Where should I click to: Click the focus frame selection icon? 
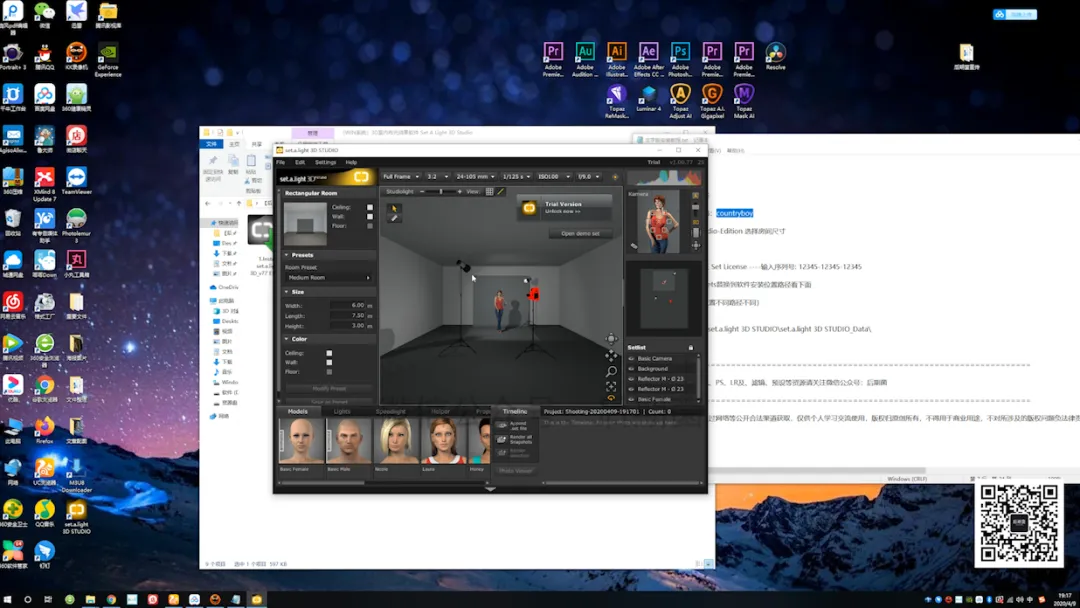(x=611, y=386)
